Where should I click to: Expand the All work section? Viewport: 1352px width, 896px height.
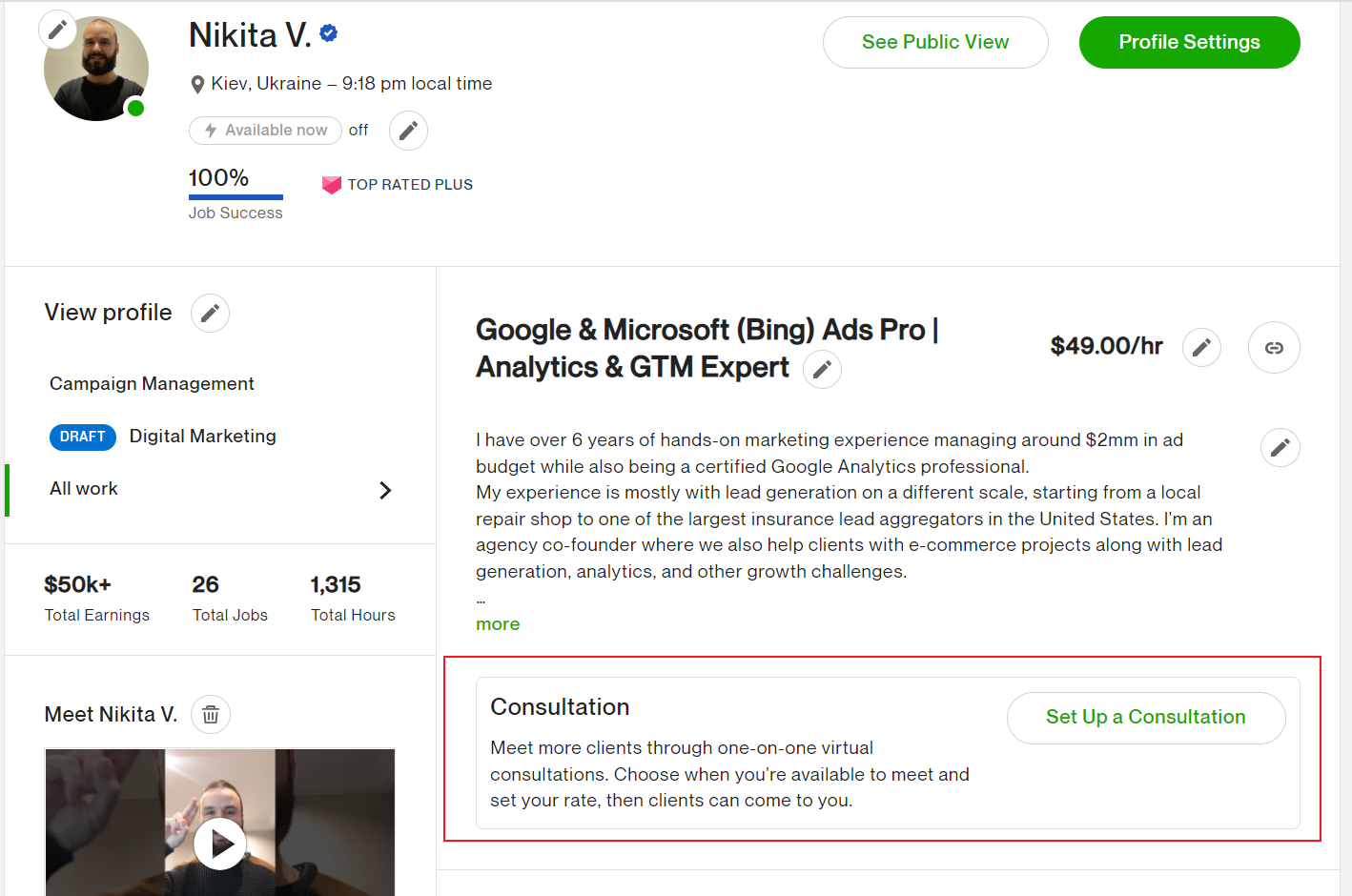[x=385, y=489]
